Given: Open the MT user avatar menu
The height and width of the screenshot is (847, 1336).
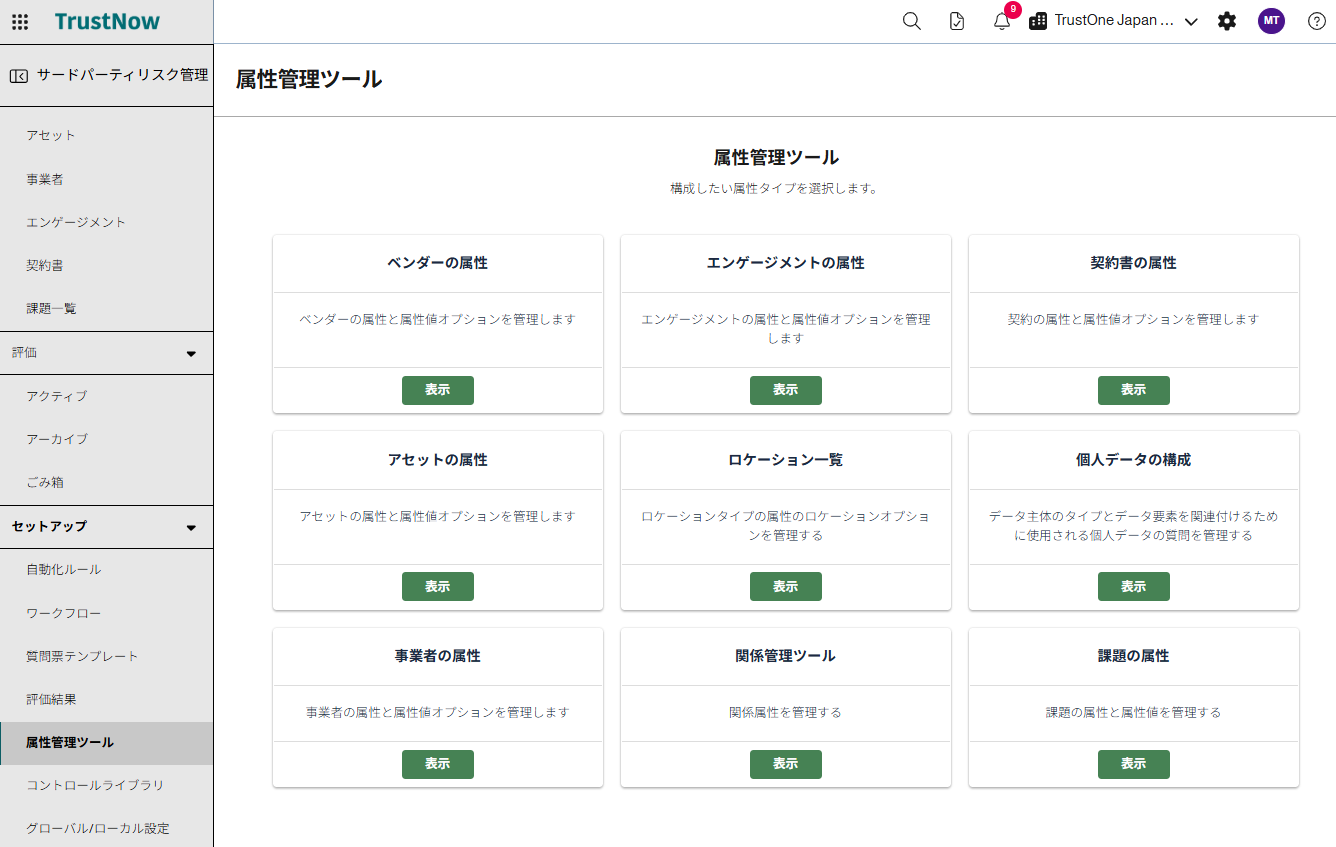Looking at the screenshot, I should [1271, 21].
